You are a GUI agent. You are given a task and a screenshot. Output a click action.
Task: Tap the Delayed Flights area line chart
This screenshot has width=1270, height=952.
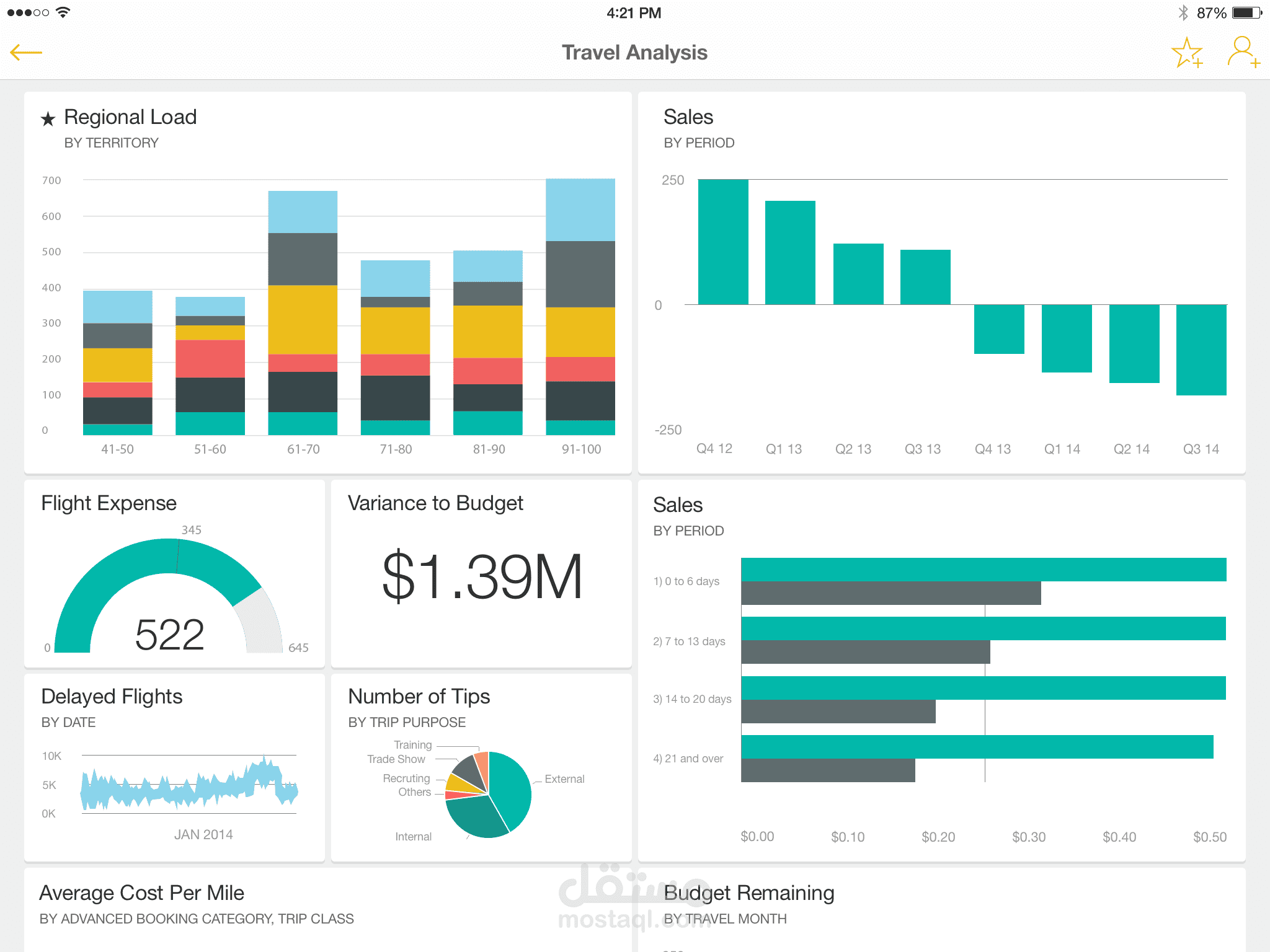[x=189, y=784]
